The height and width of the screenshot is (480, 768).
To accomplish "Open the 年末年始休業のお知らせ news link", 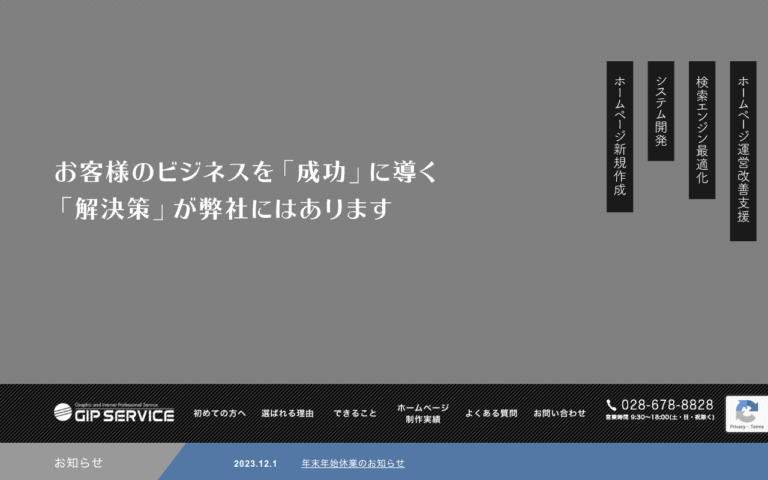I will [x=353, y=463].
